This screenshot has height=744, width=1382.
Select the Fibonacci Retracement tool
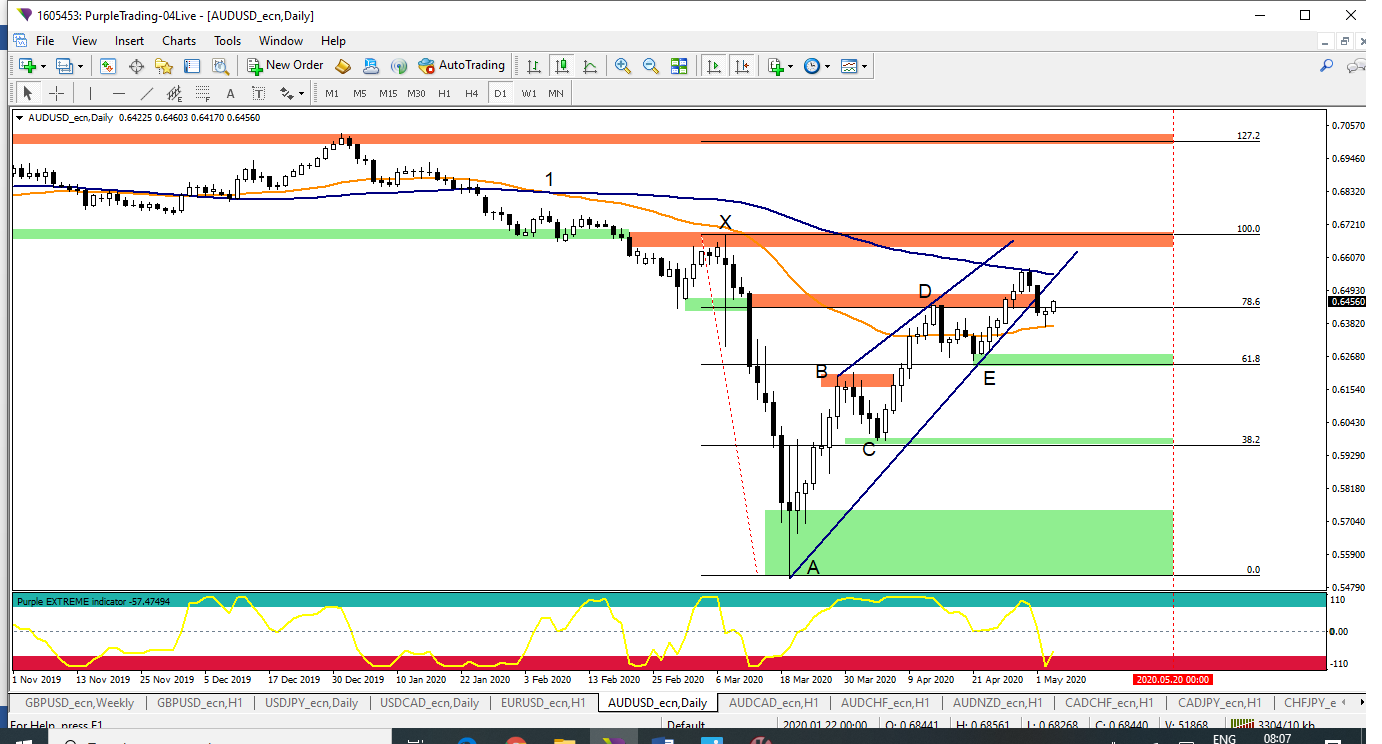[202, 93]
